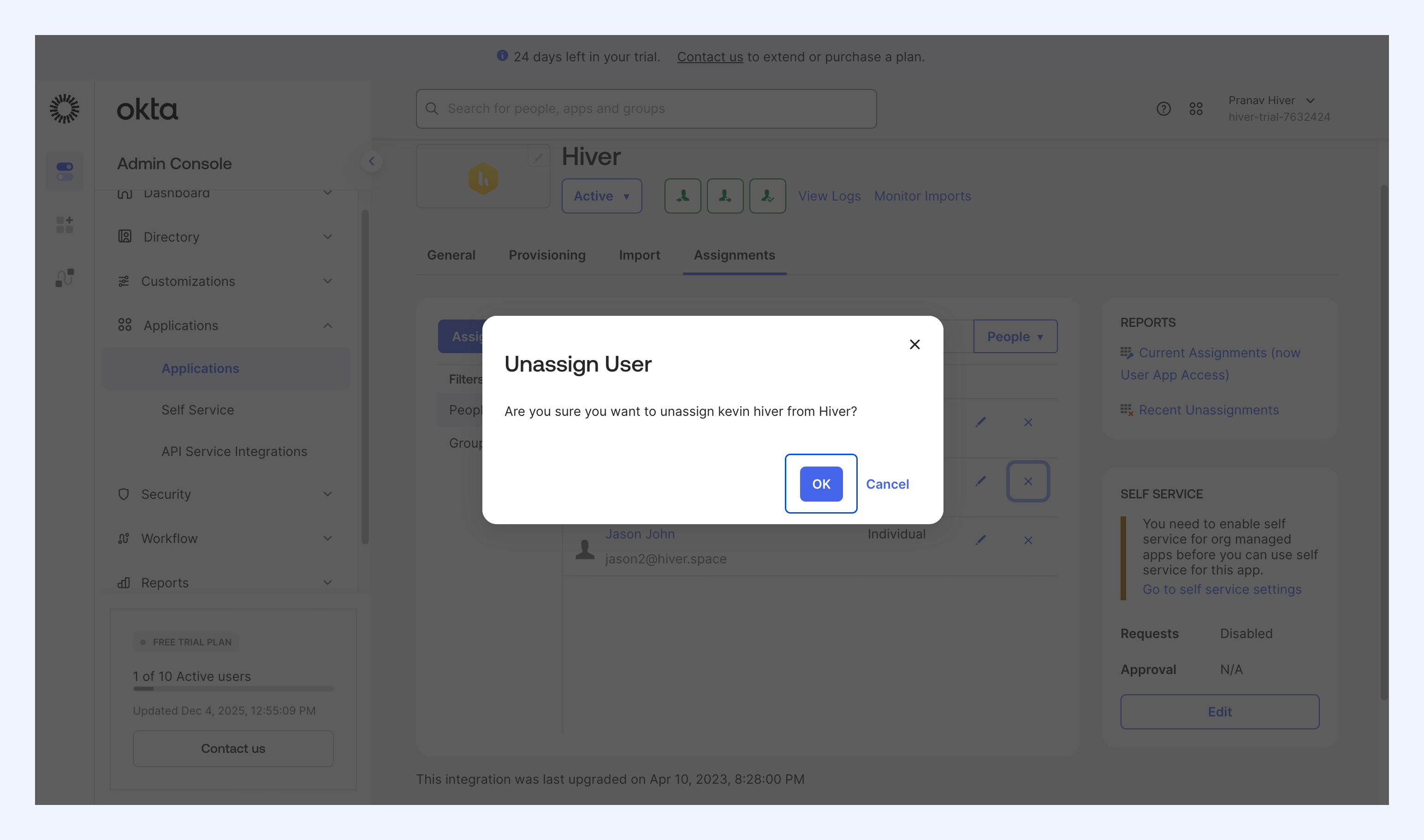
Task: Click the Customizations sliders icon in sidebar
Action: pos(124,281)
